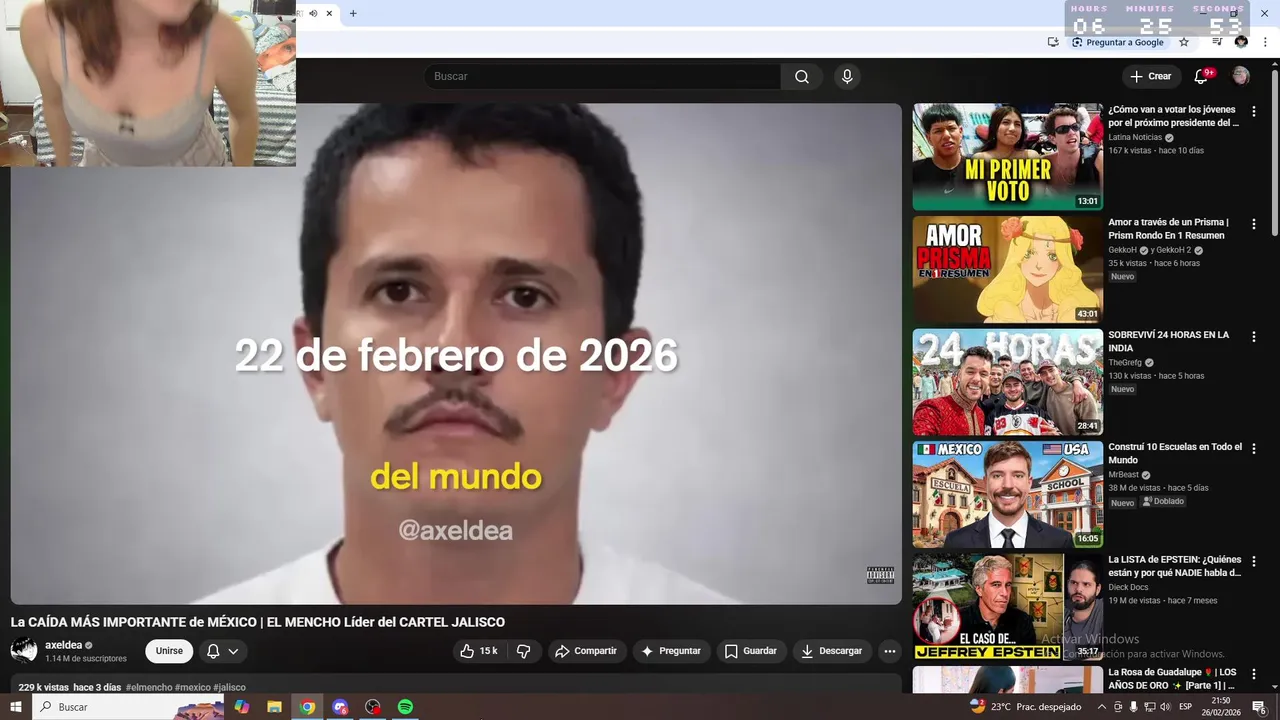Open 'SOBREVIVÍ 24 HORAS EN LA INDIA' title
This screenshot has width=1280, height=720.
pos(1169,341)
